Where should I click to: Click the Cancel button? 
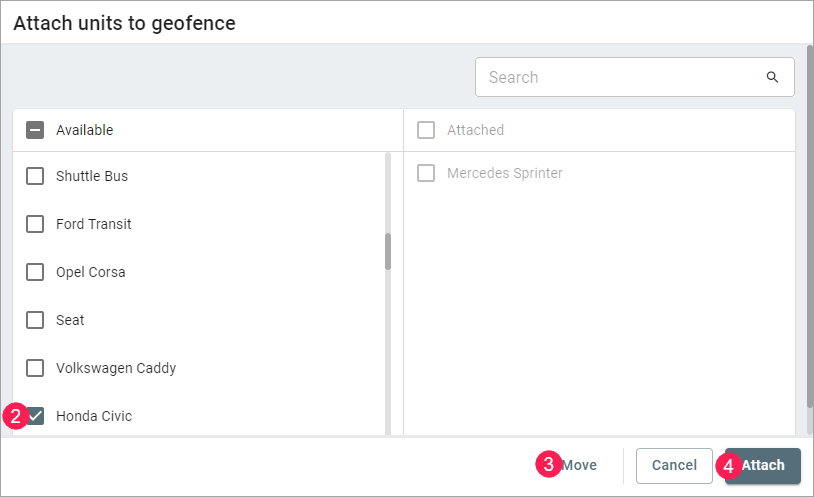[x=674, y=465]
